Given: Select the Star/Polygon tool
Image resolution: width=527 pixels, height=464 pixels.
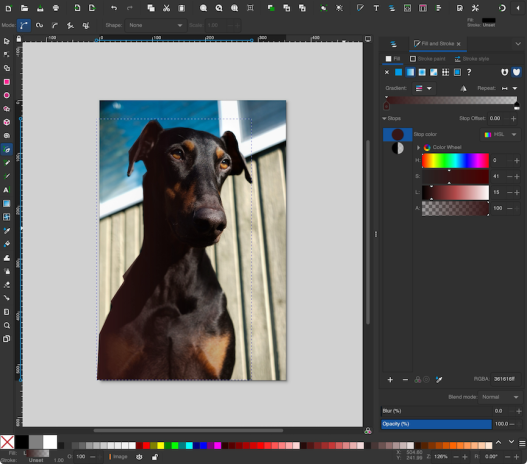Looking at the screenshot, I should click(x=6, y=109).
